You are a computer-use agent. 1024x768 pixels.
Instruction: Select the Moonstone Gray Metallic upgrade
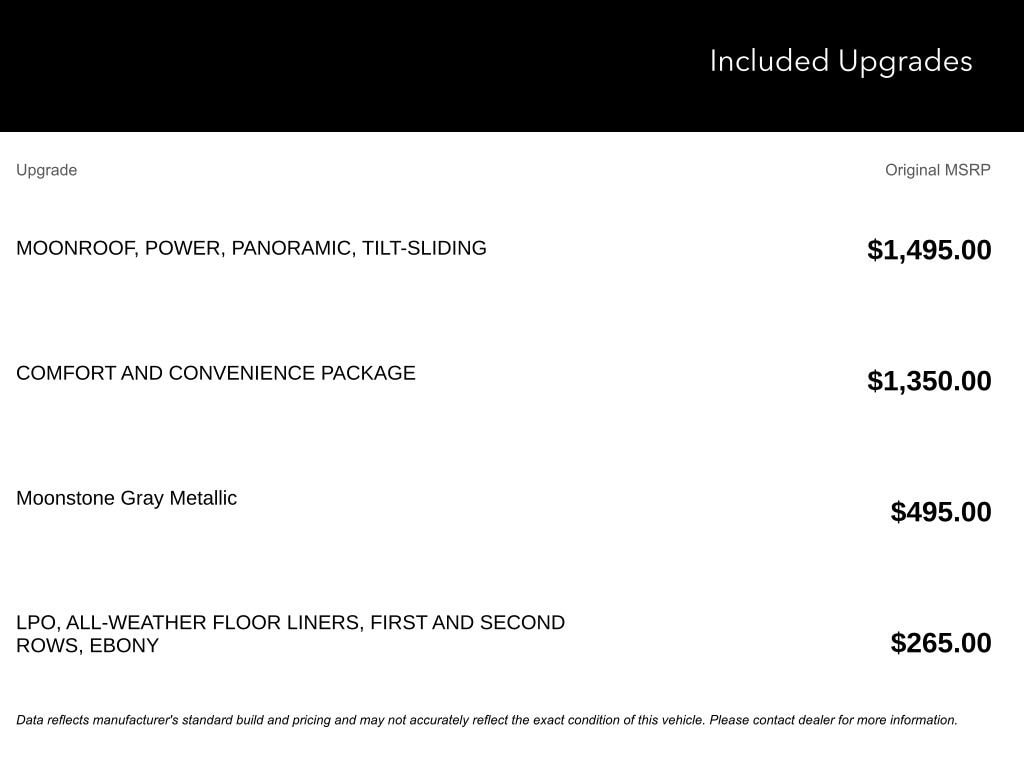click(x=127, y=498)
